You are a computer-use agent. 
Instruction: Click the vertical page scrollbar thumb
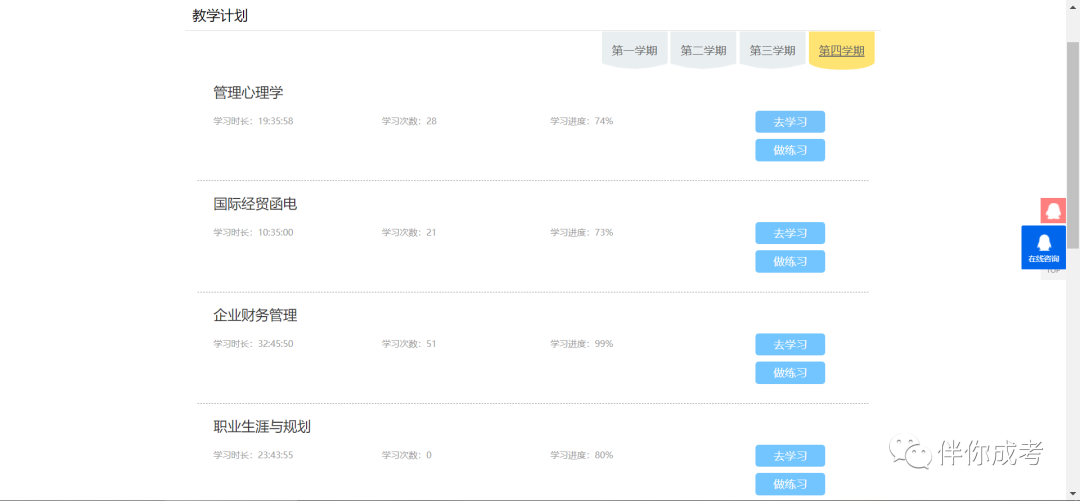click(1073, 145)
